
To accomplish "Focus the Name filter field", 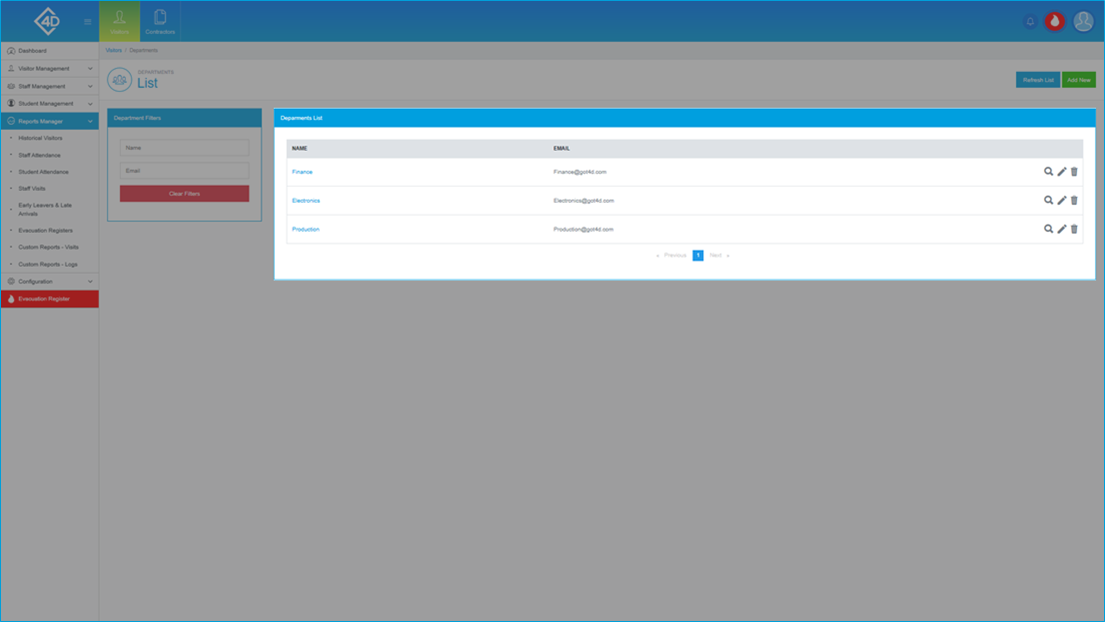I will pyautogui.click(x=184, y=148).
